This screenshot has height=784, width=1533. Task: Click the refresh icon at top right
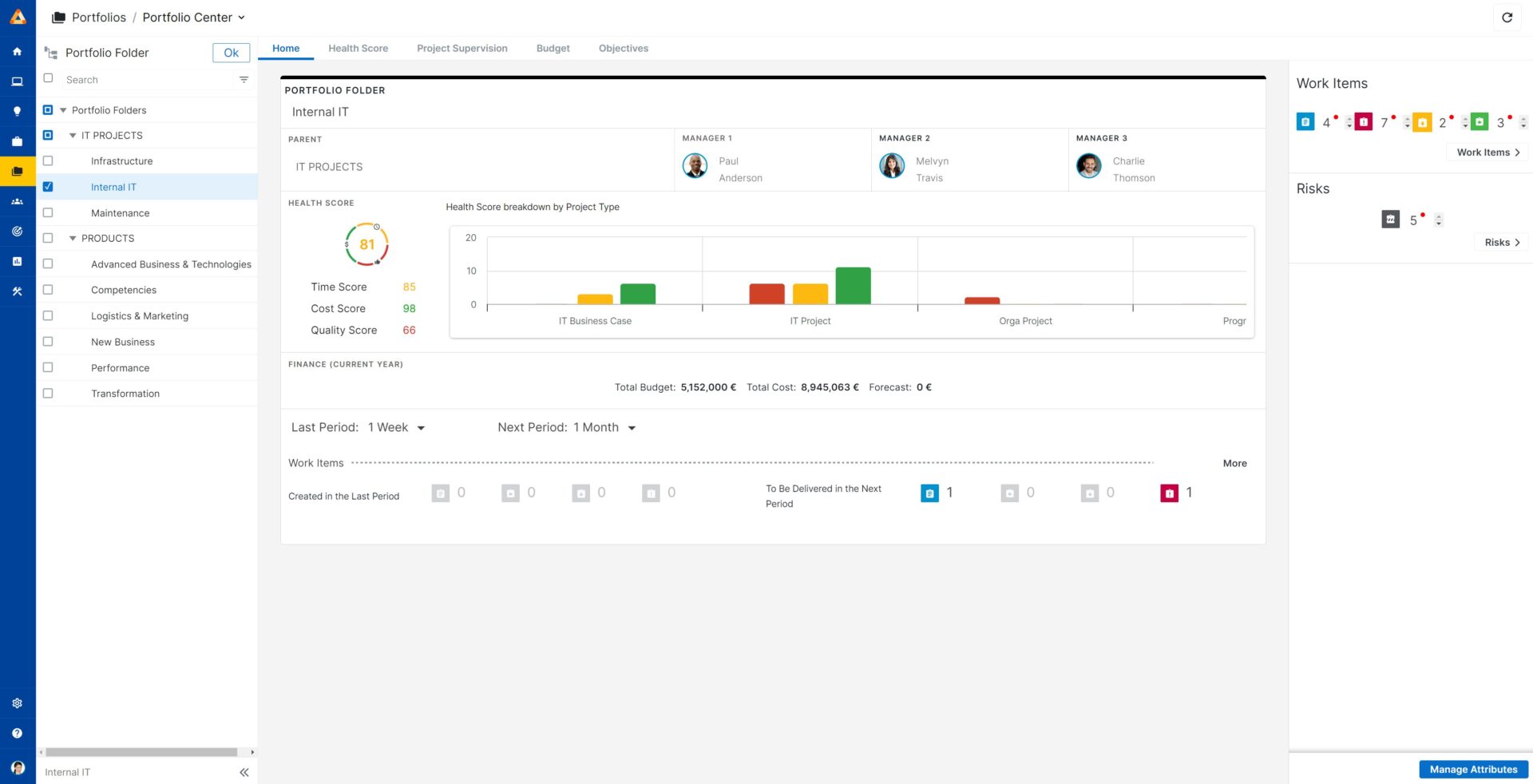point(1507,18)
